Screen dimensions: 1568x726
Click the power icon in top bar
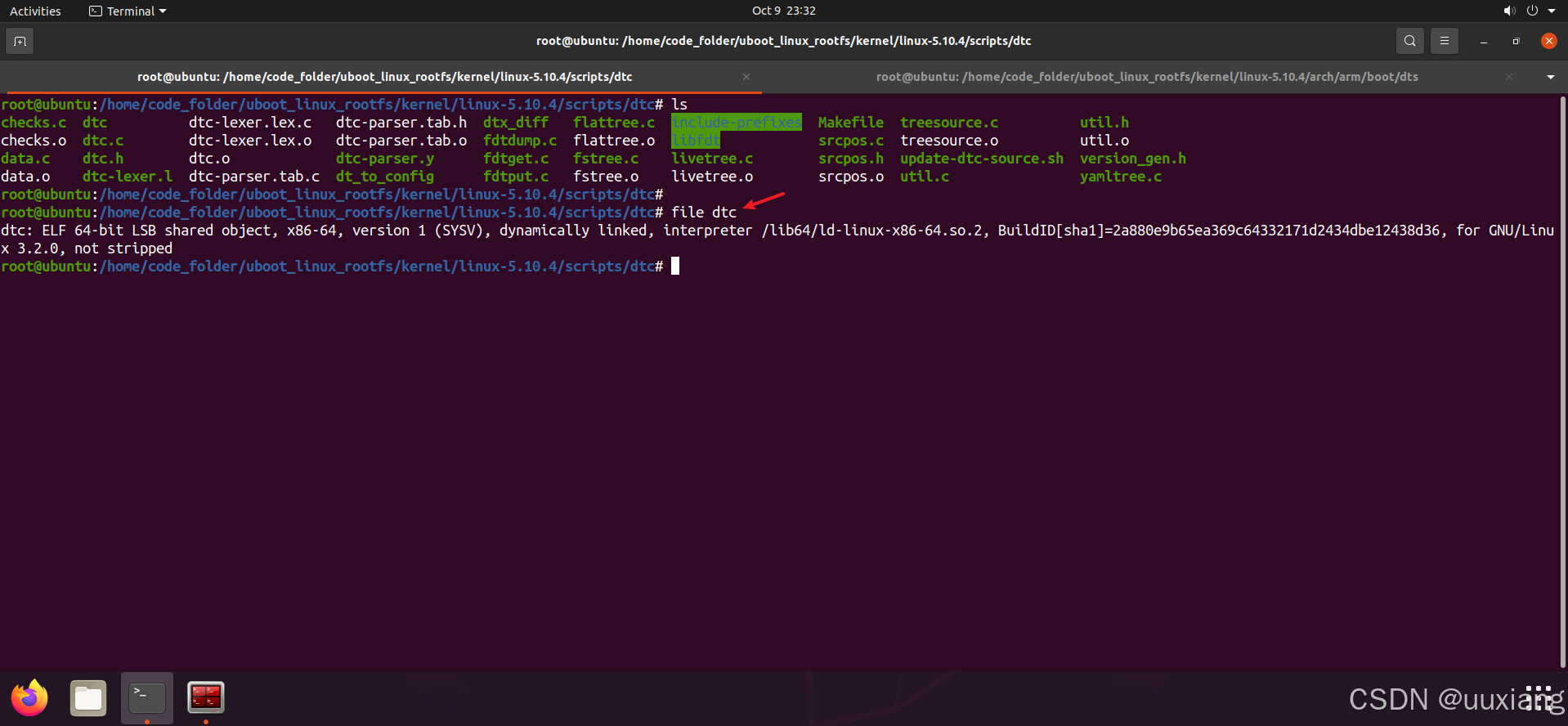click(x=1532, y=11)
